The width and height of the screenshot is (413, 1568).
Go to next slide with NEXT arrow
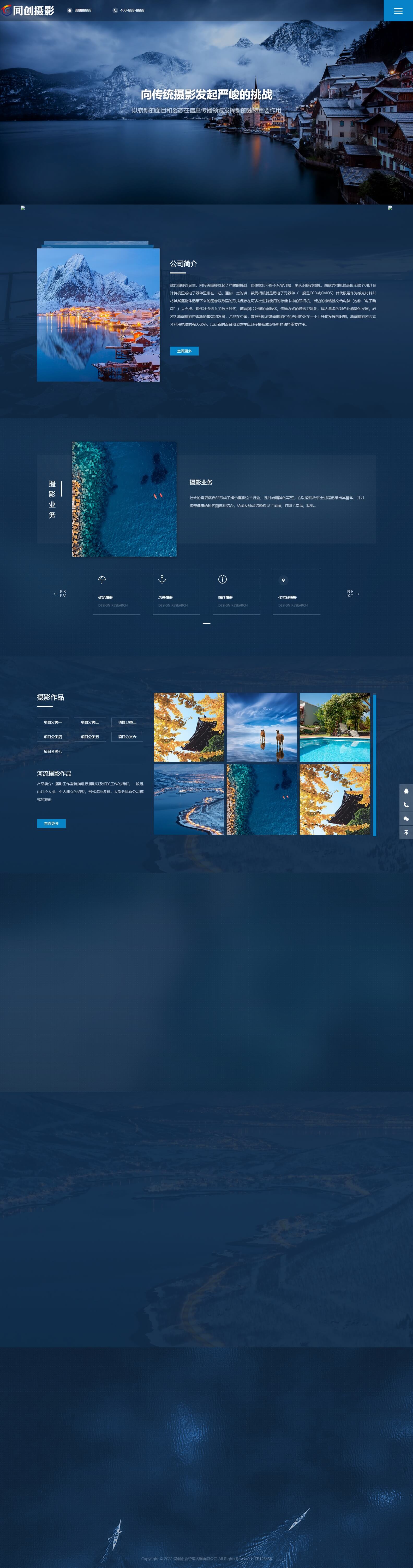(x=354, y=593)
